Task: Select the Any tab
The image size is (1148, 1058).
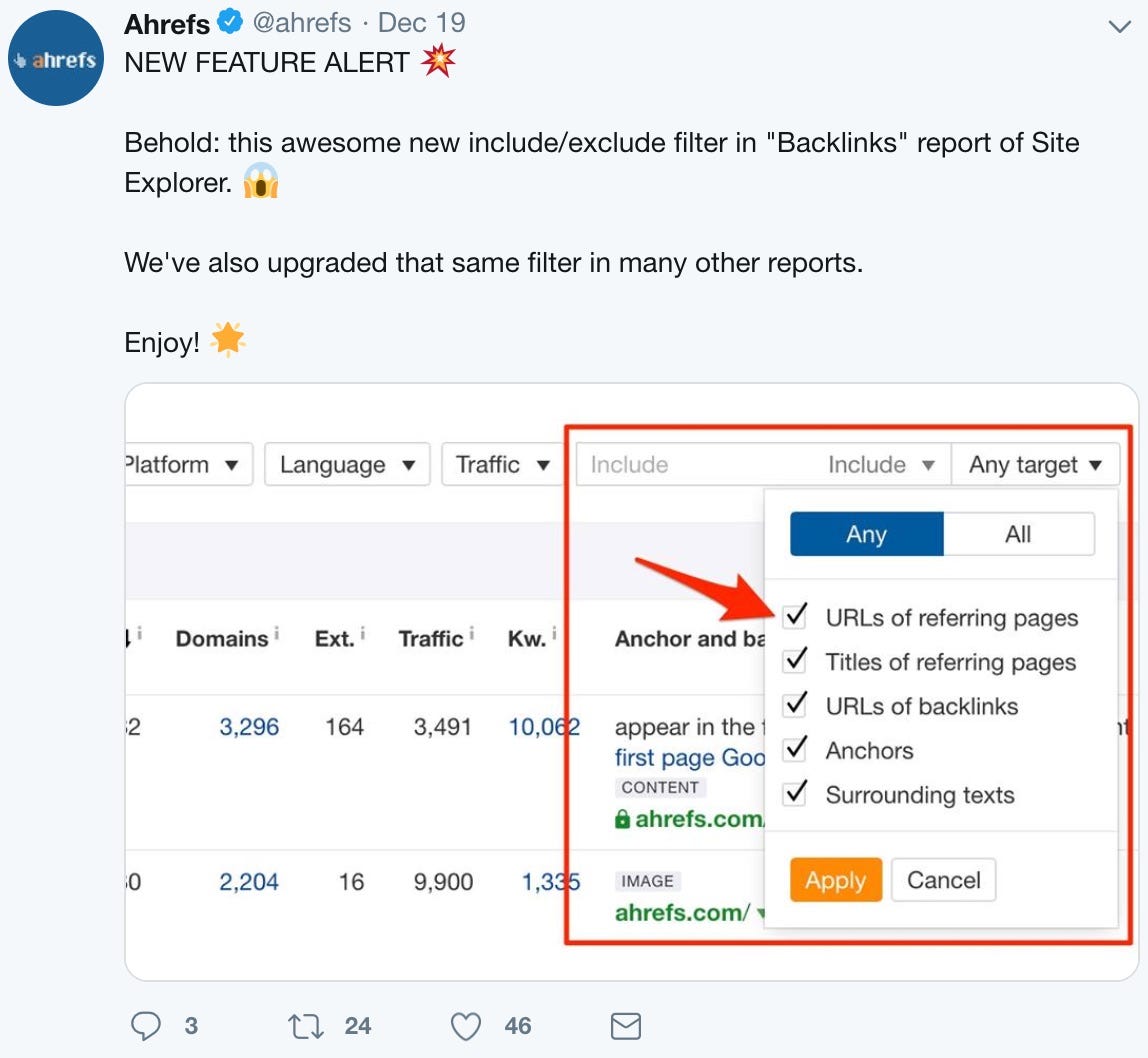Action: [x=866, y=534]
